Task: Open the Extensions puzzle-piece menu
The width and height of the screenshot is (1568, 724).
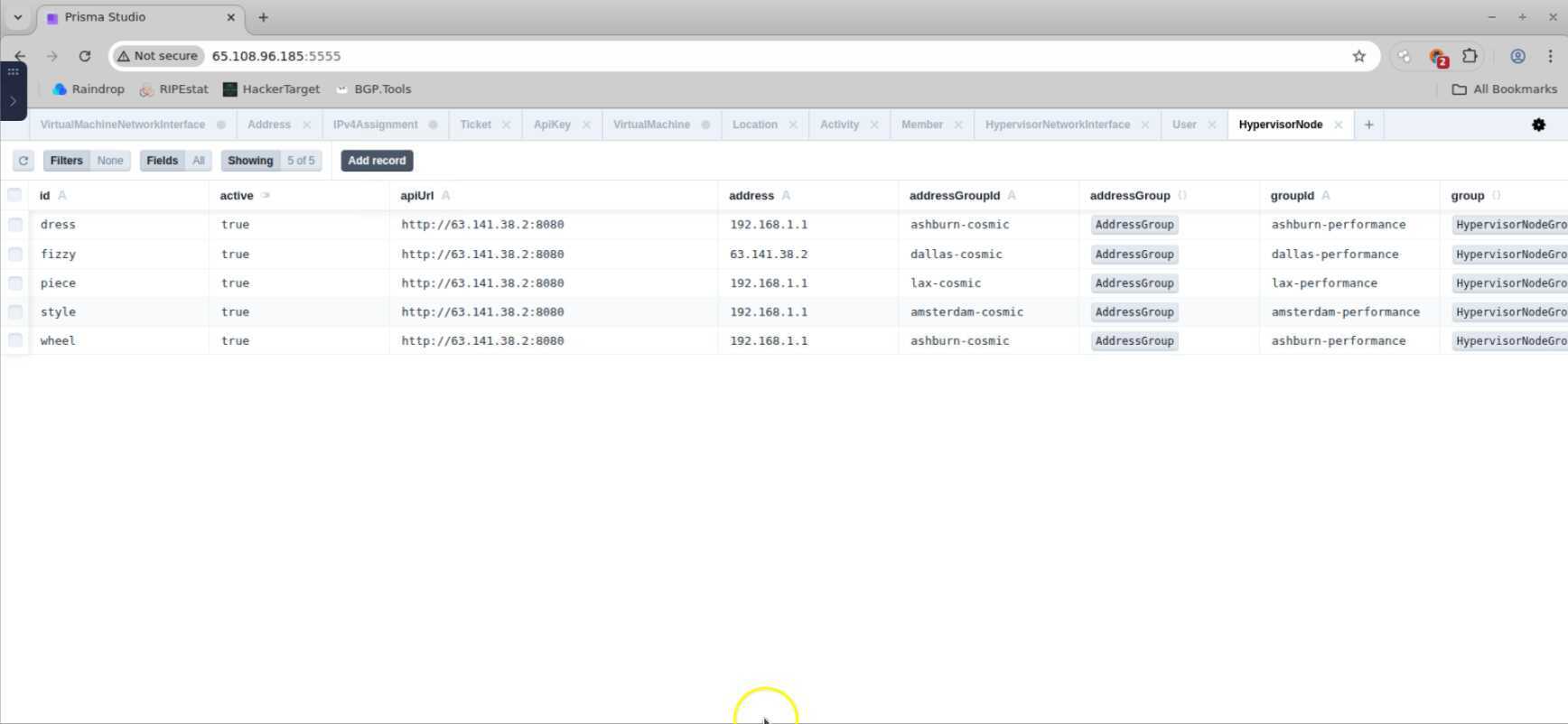Action: click(1470, 56)
